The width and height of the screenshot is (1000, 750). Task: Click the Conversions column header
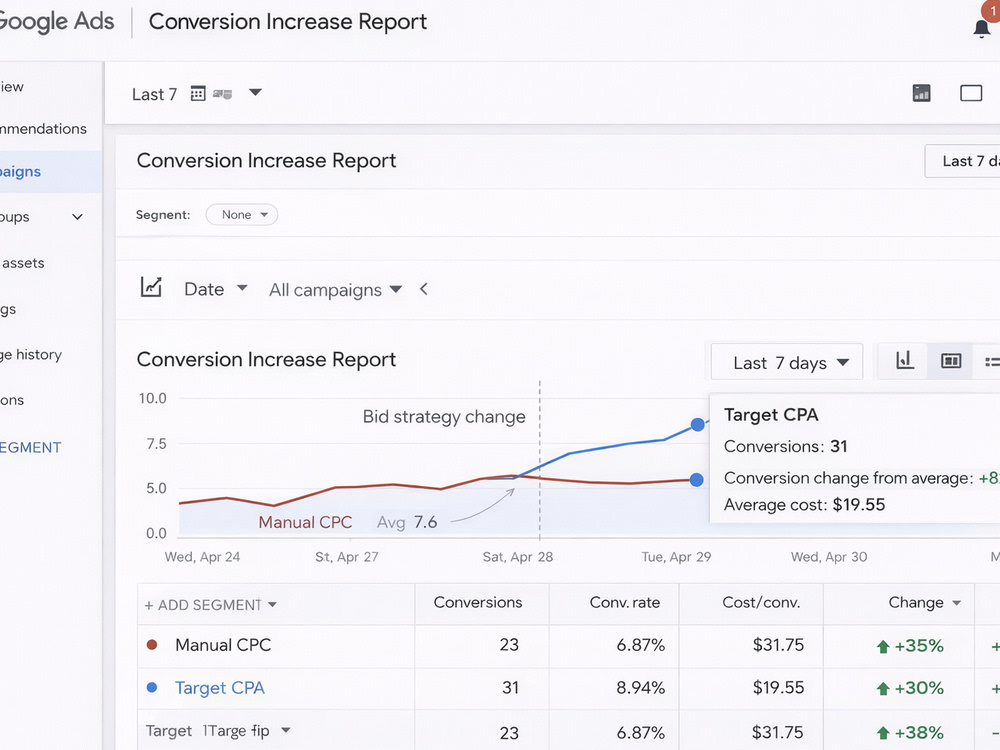[x=478, y=603]
